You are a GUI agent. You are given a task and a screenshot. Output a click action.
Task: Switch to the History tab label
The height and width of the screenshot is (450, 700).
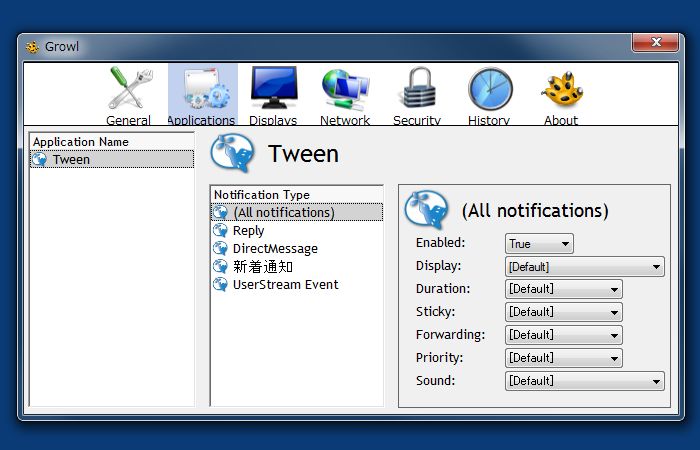tap(488, 120)
